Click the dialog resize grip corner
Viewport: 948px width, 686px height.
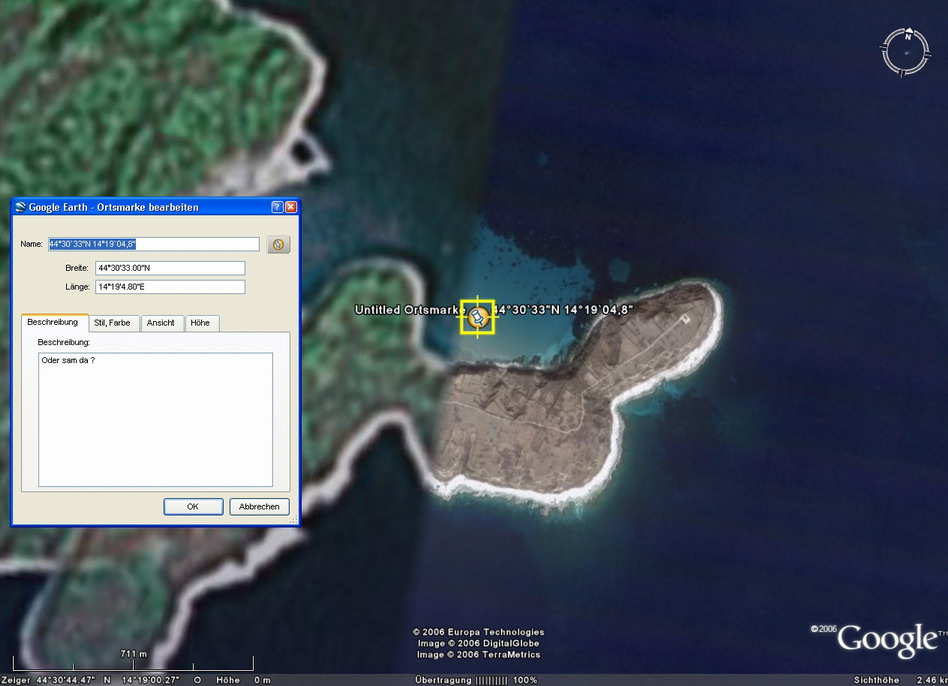pyautogui.click(x=294, y=520)
